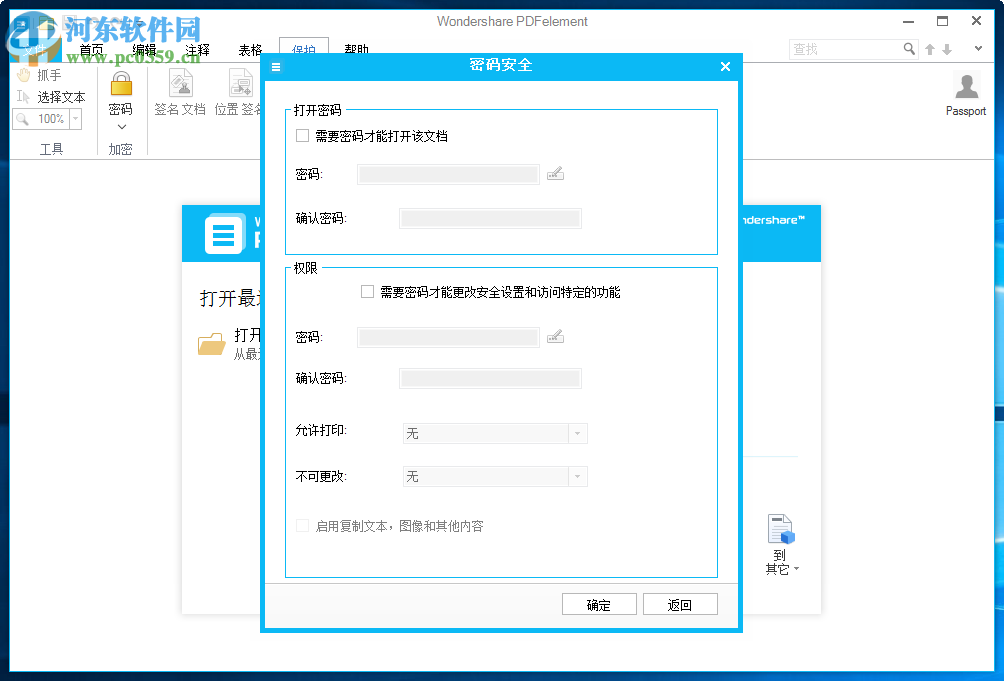
Task: Select the 抓手 (Hand) tool
Action: (44, 74)
